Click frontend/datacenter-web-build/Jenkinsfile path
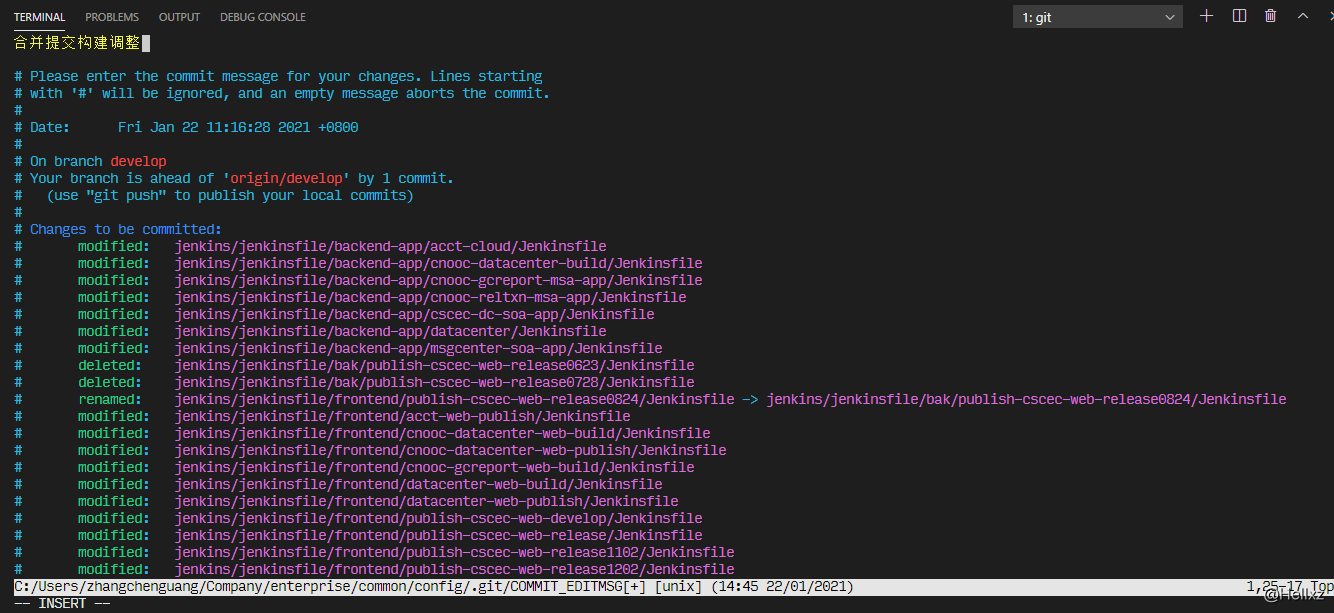This screenshot has height=613, width=1334. coord(419,484)
